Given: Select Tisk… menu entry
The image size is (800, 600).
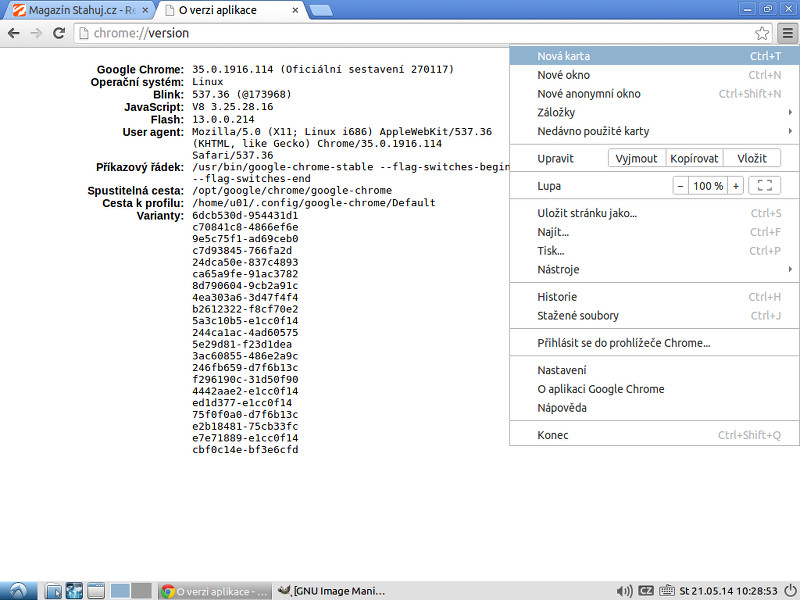Looking at the screenshot, I should click(x=655, y=251).
